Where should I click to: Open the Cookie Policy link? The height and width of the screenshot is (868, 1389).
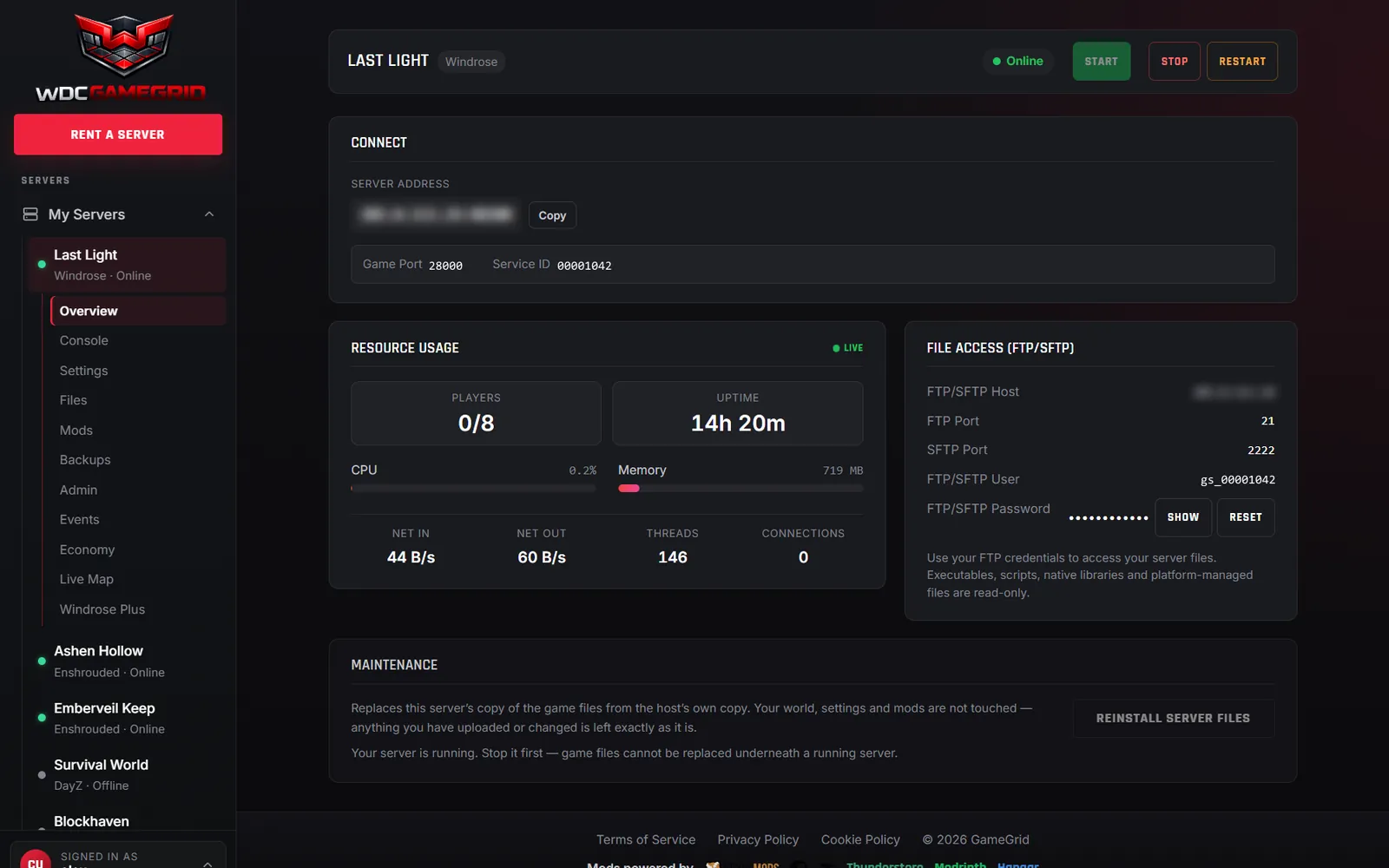860,839
